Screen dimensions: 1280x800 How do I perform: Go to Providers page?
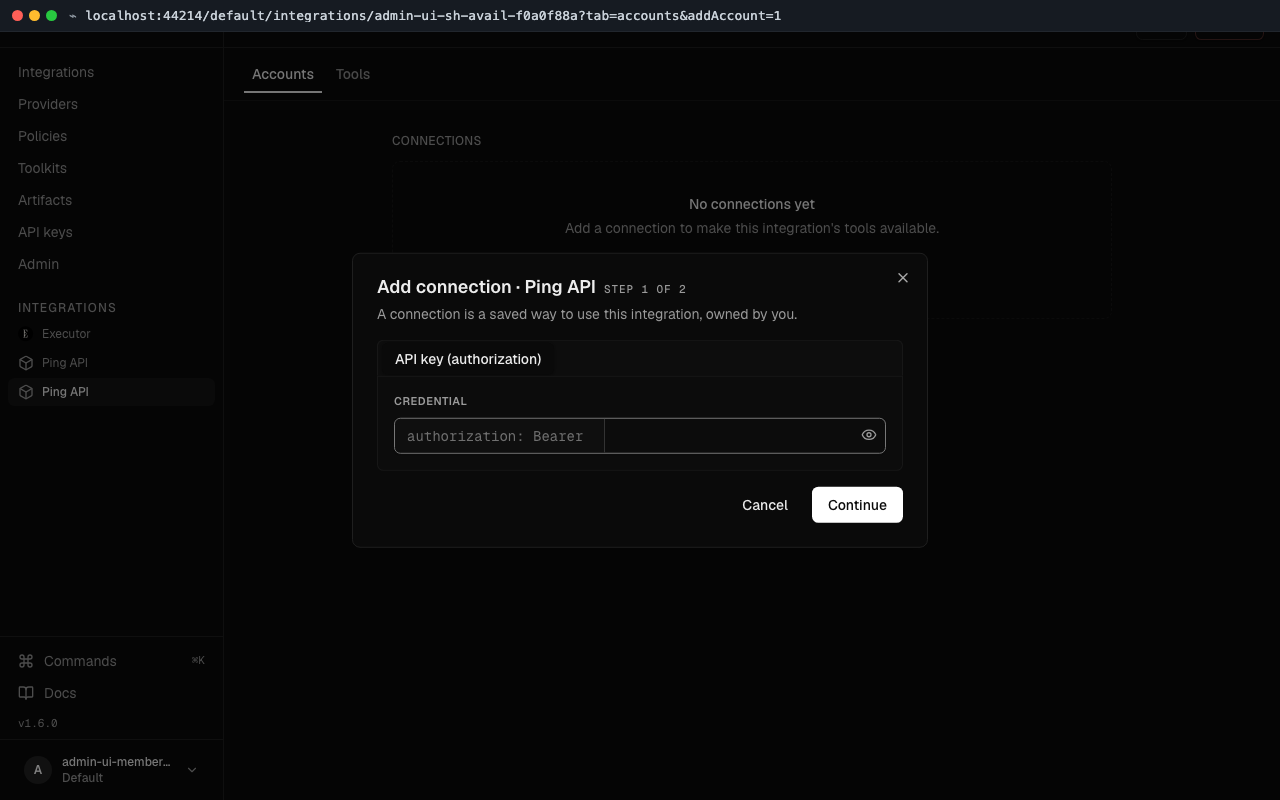pyautogui.click(x=48, y=104)
